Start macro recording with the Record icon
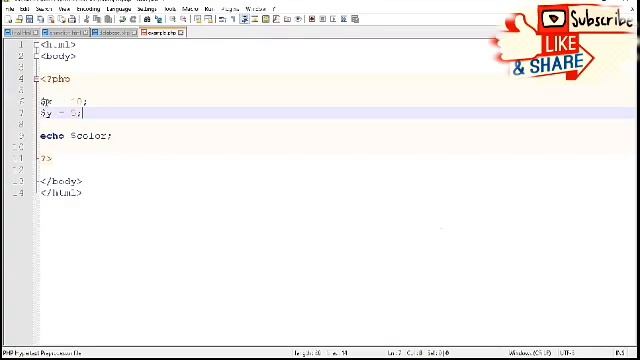Screen dimensions: 640x360 [312, 19]
